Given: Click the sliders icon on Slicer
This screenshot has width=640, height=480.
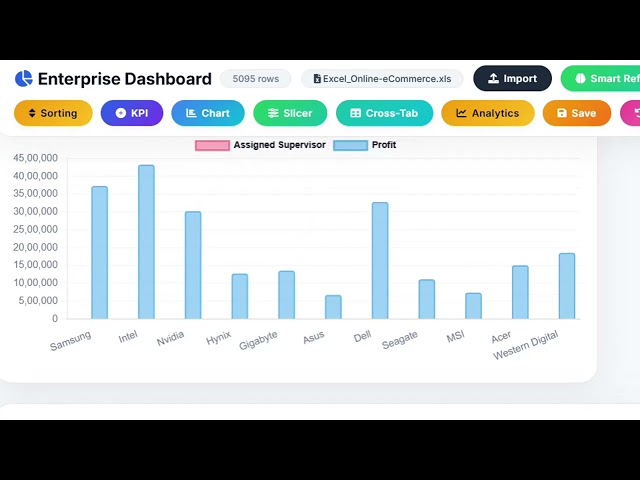Looking at the screenshot, I should [x=273, y=113].
